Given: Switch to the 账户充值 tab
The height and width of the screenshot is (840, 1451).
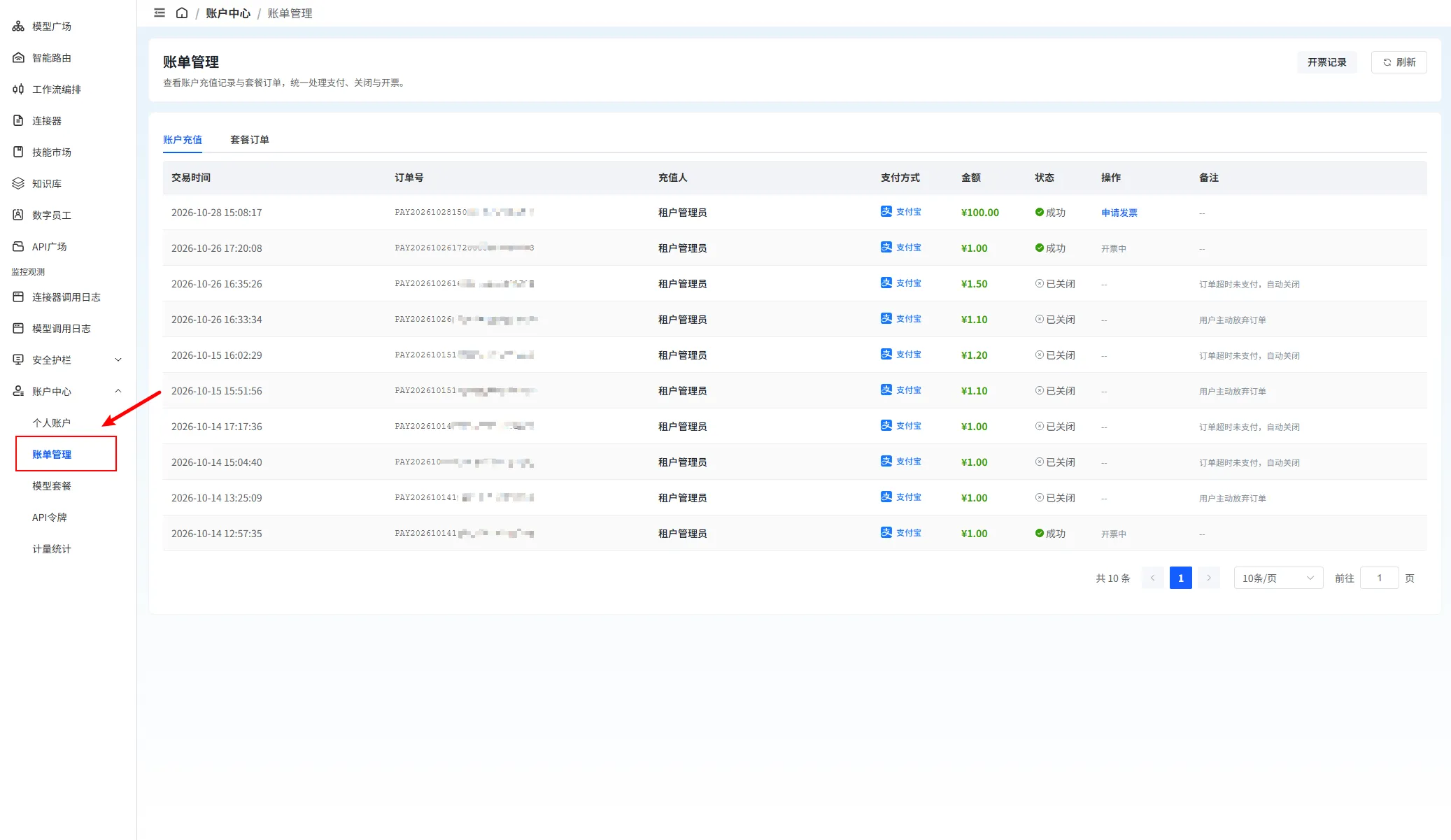Looking at the screenshot, I should [x=183, y=140].
